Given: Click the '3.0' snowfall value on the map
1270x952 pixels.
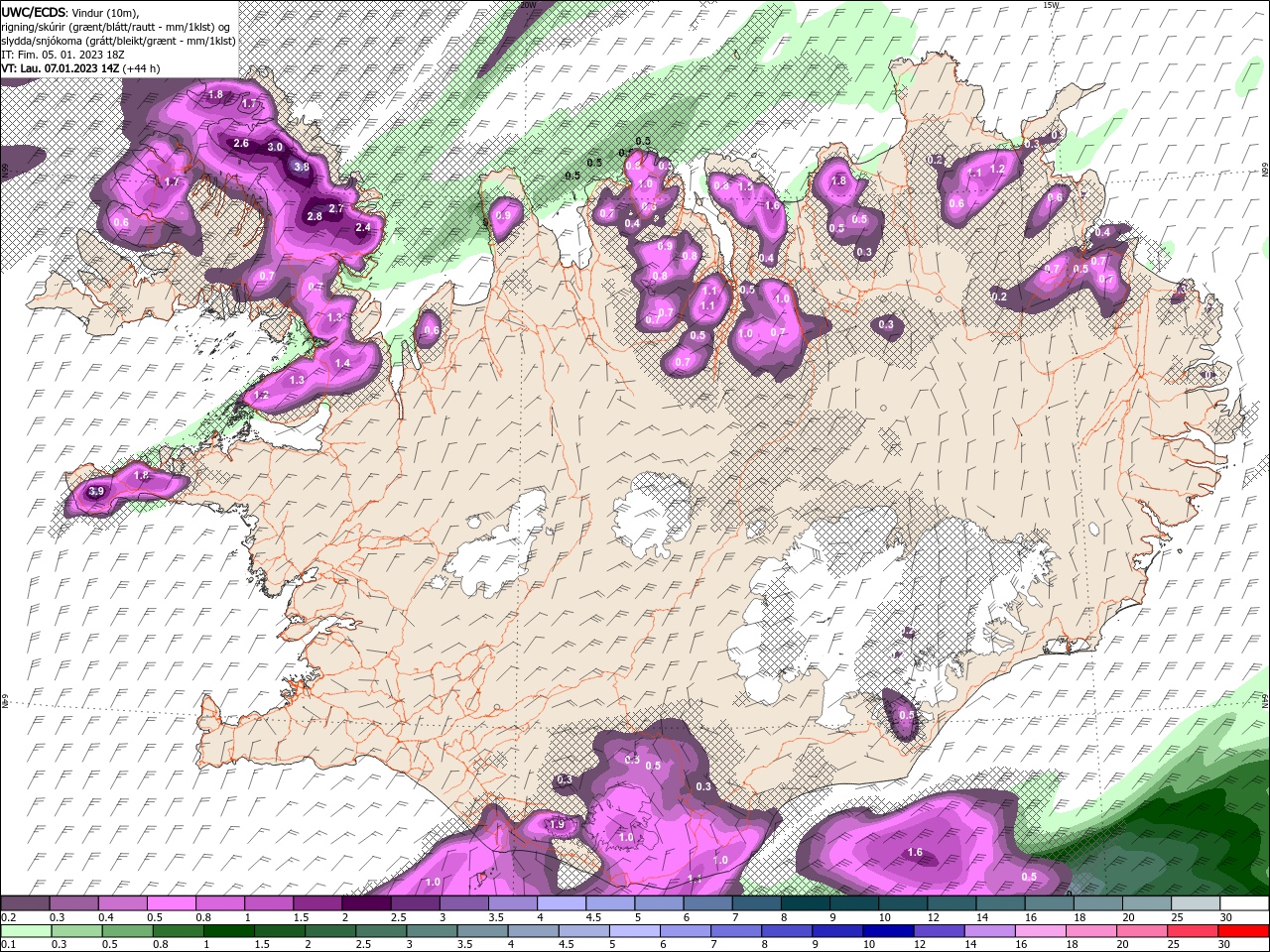Looking at the screenshot, I should (x=276, y=147).
